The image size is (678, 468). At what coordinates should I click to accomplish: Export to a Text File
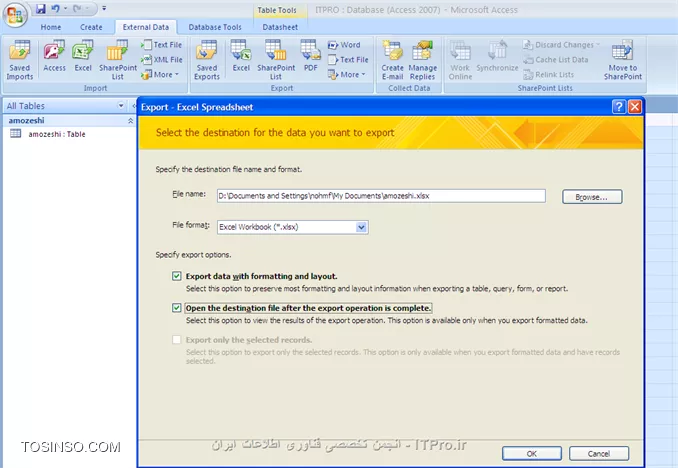pyautogui.click(x=348, y=60)
